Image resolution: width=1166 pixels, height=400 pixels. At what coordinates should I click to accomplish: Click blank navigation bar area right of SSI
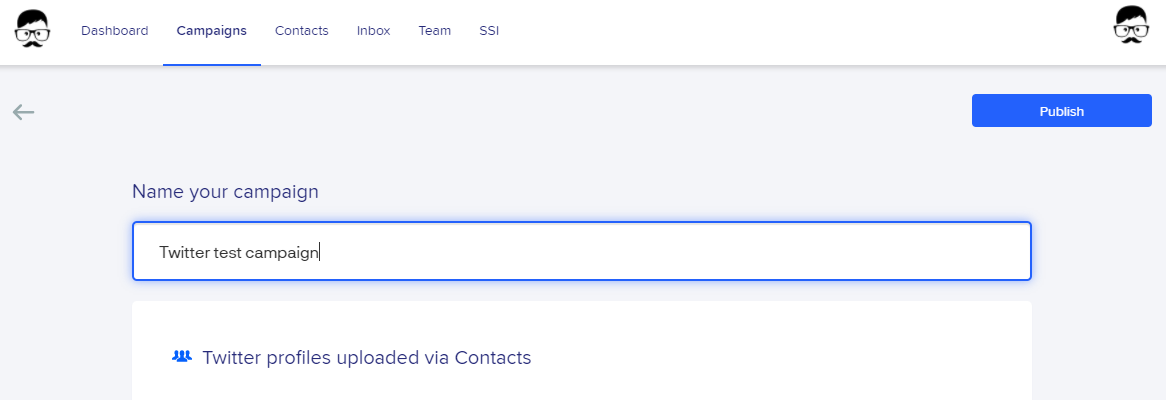click(x=803, y=31)
